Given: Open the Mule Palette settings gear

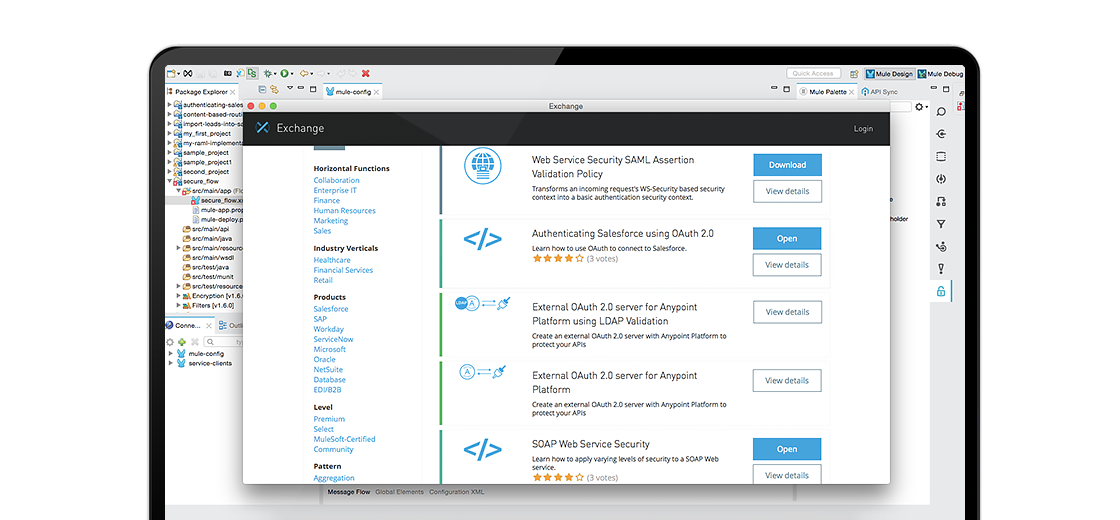Looking at the screenshot, I should pyautogui.click(x=919, y=106).
